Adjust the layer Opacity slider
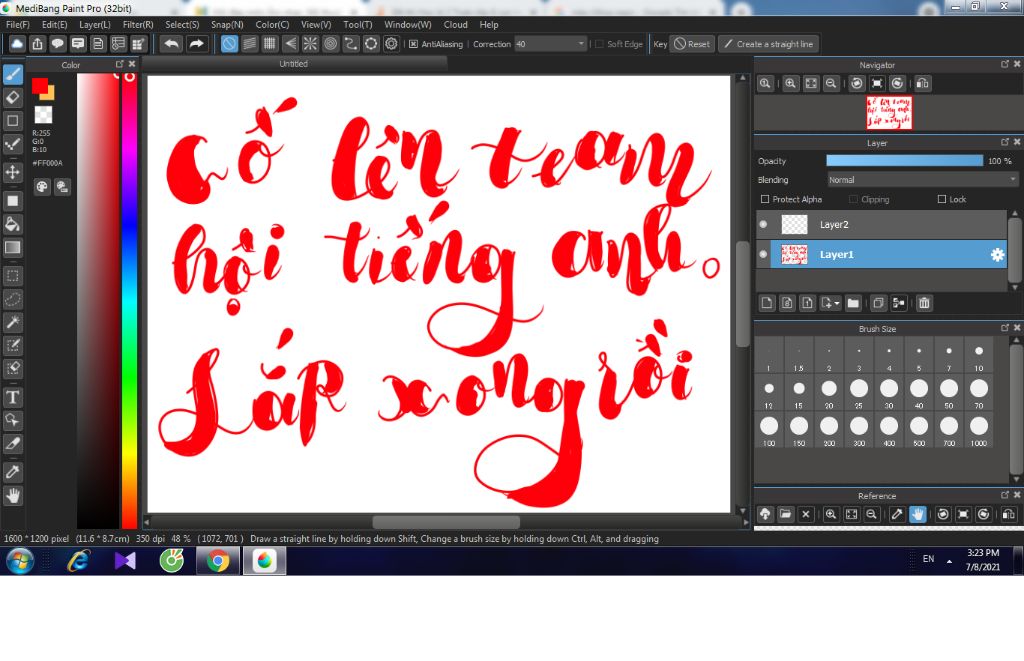1024x661 pixels. coord(904,161)
